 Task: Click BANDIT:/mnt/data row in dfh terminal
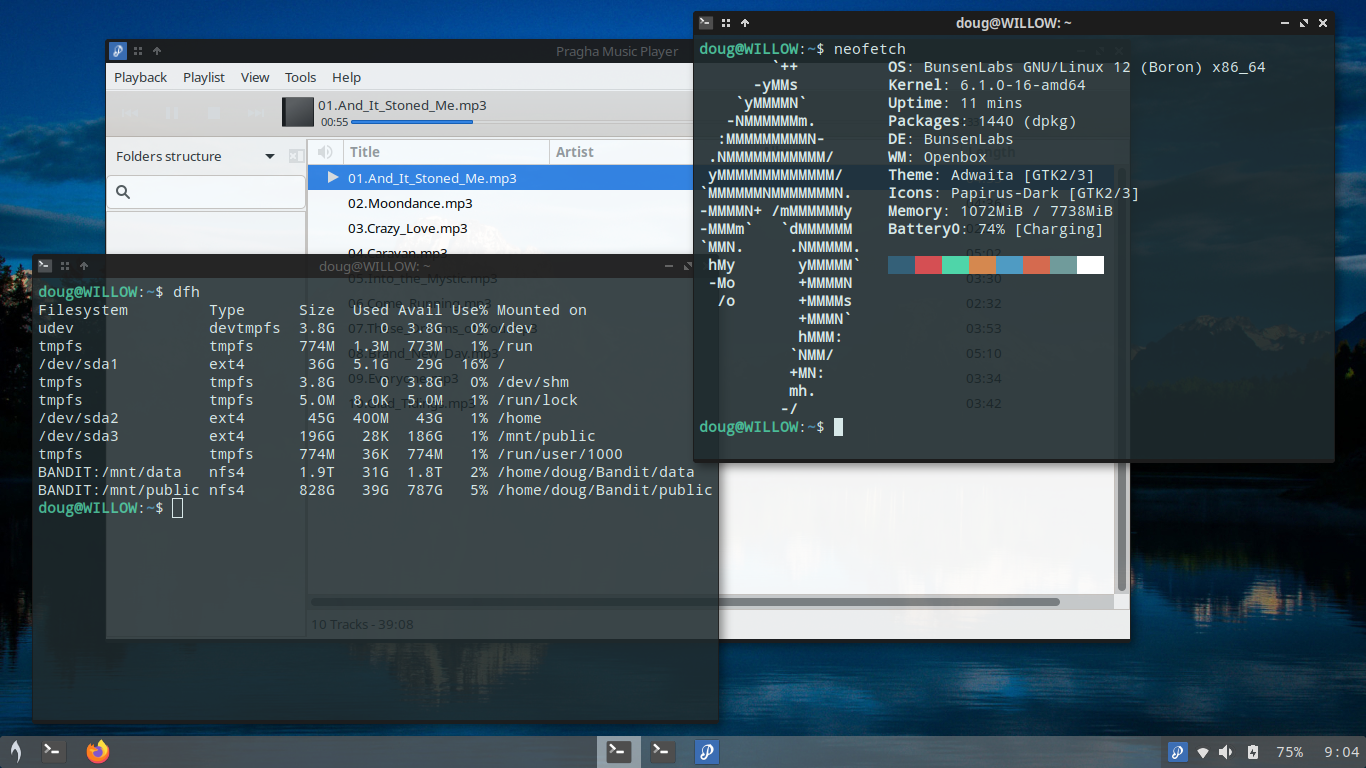point(366,472)
